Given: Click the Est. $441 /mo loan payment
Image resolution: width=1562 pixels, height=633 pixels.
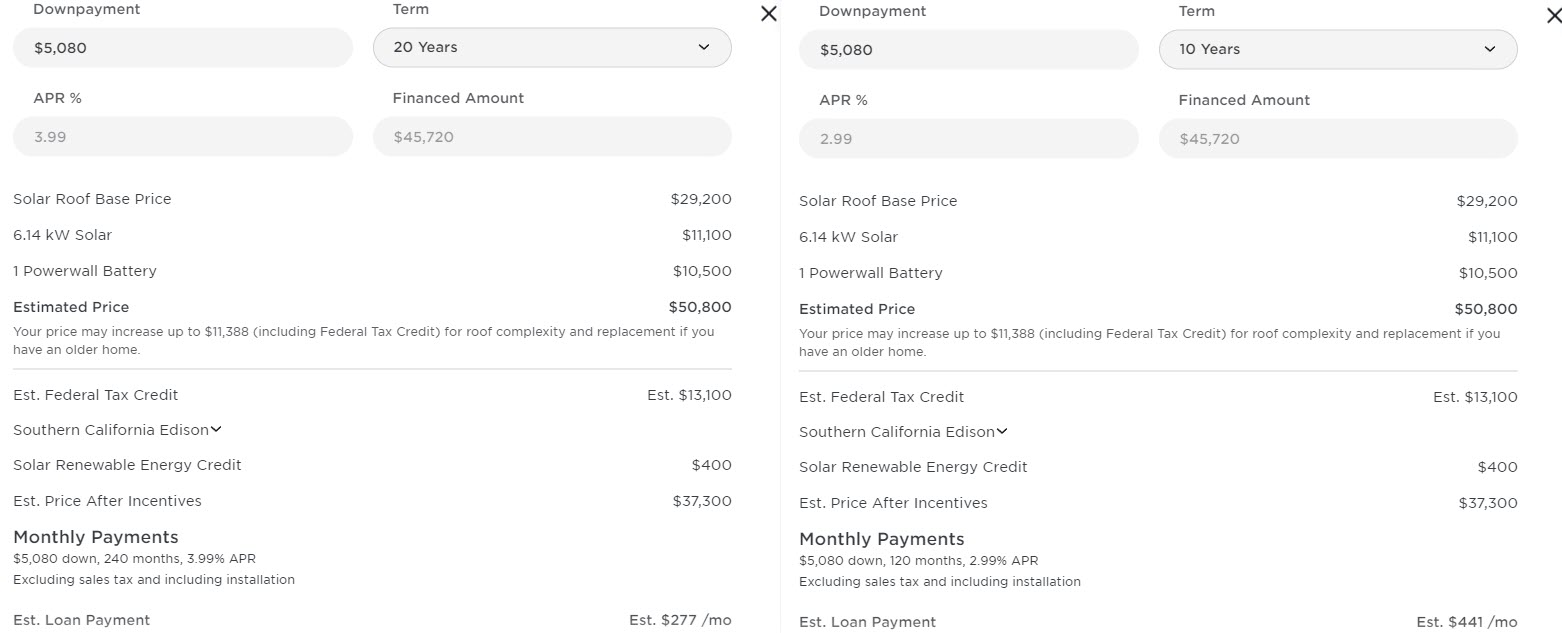Looking at the screenshot, I should point(1466,622).
